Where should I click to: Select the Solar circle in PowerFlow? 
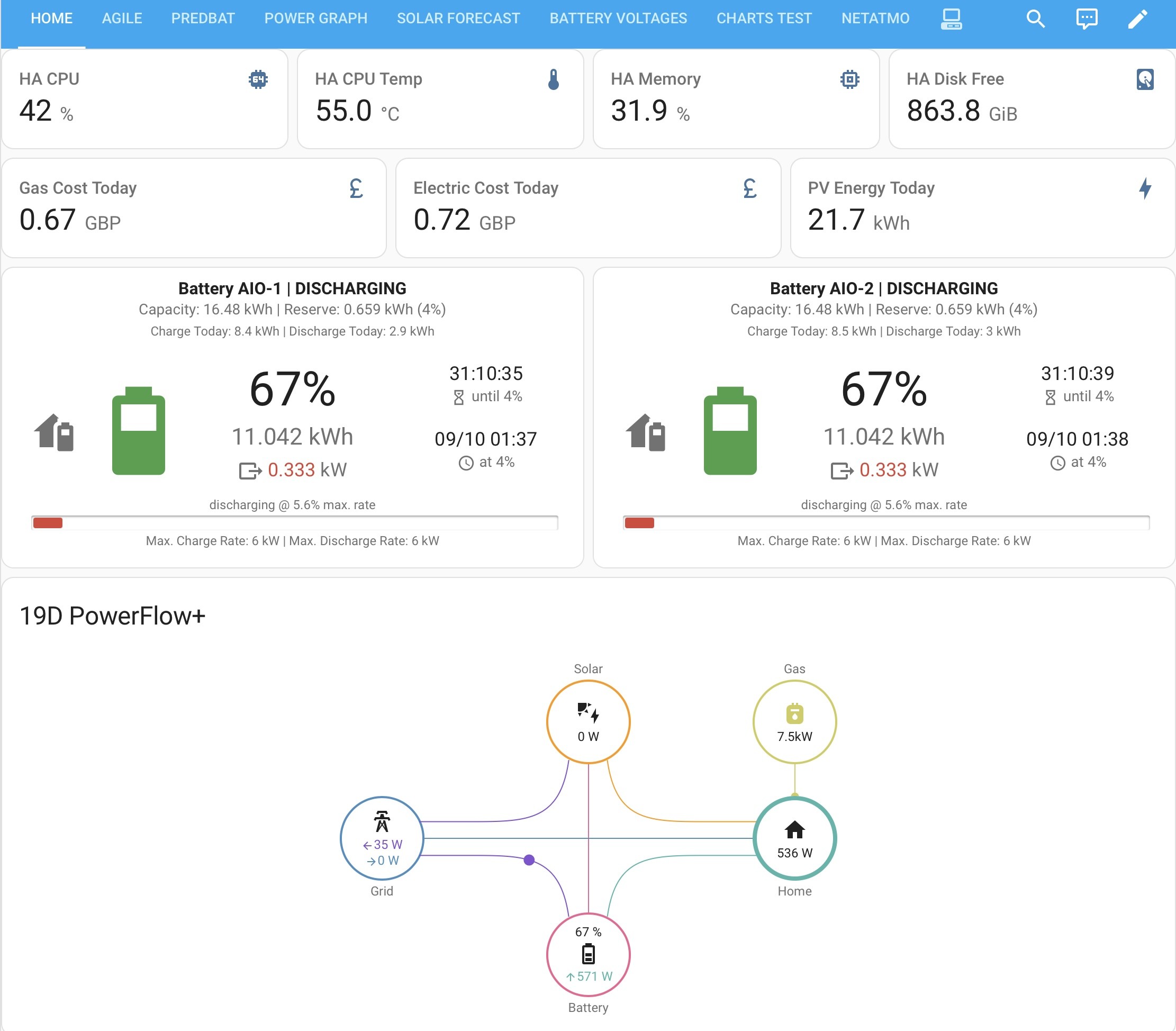click(x=588, y=721)
